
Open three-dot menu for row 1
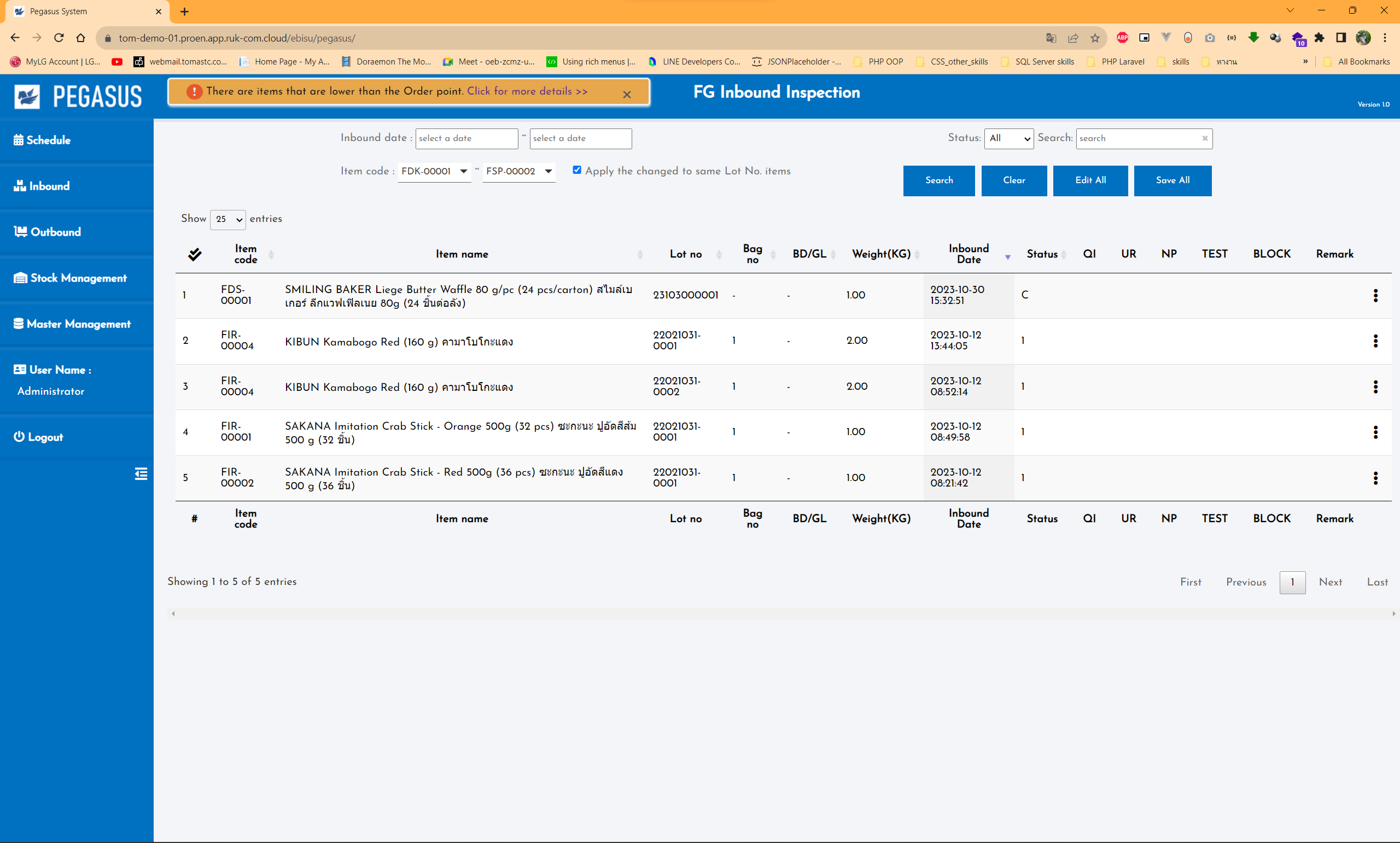coord(1375,295)
